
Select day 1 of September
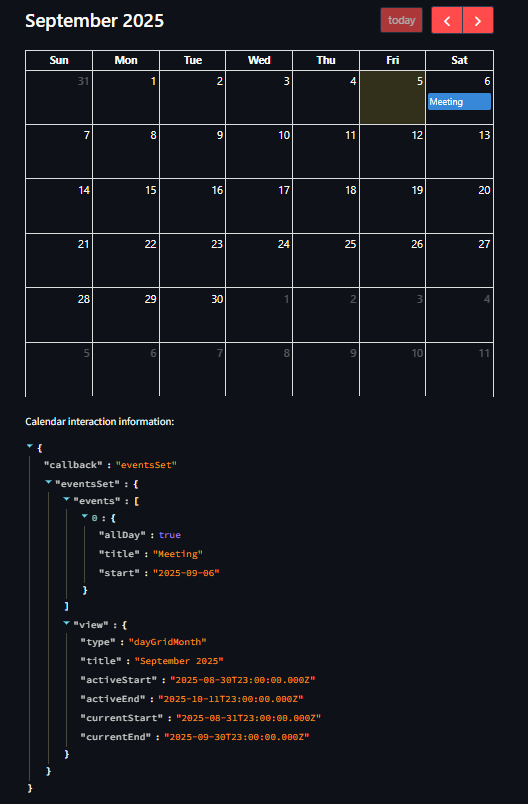pos(126,97)
